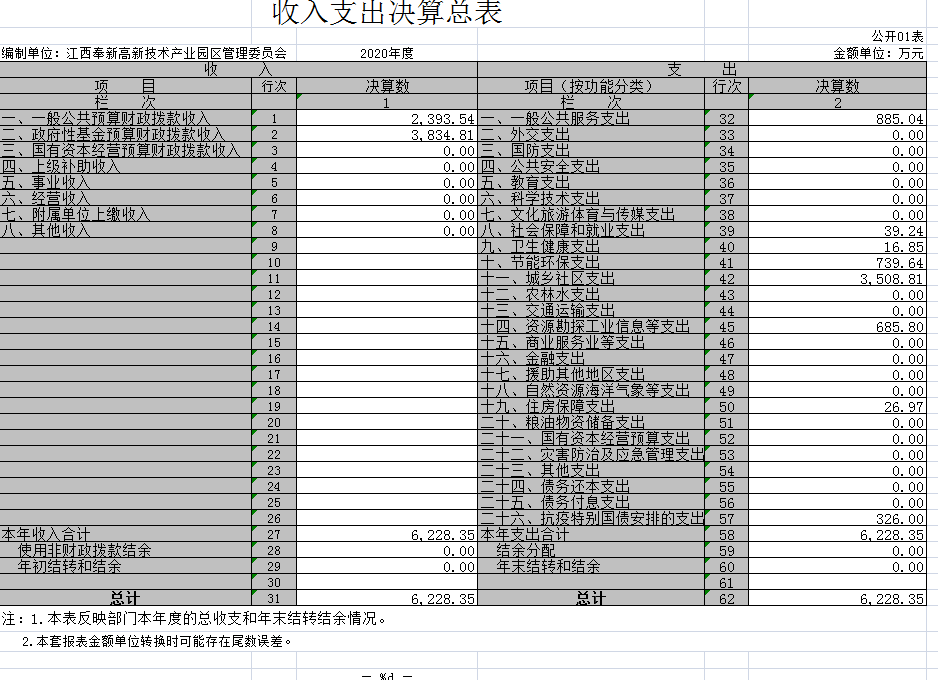
Task: Click the 金额单位：万元 cell
Action: tap(878, 53)
